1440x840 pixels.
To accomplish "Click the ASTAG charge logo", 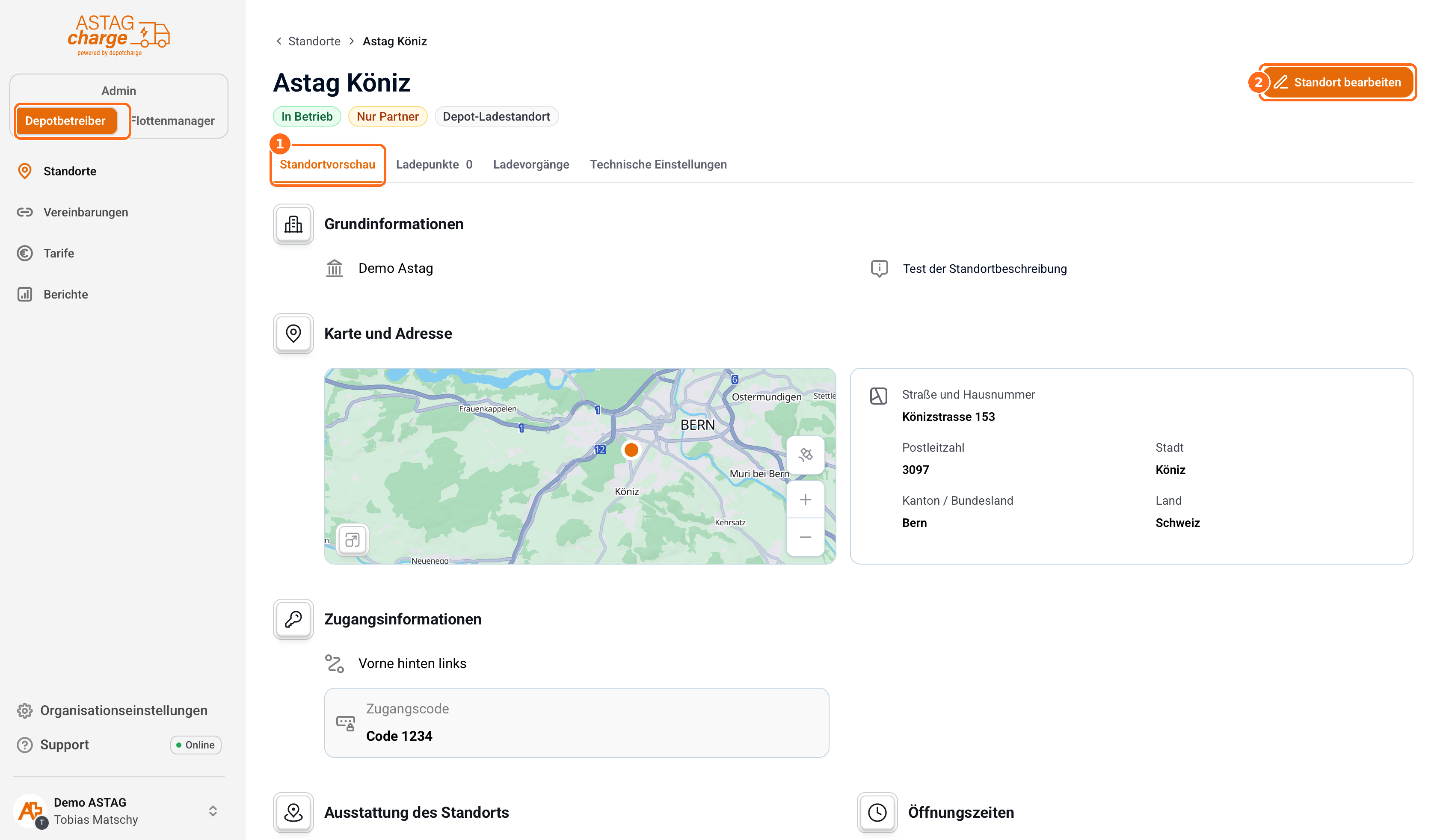I will [118, 35].
